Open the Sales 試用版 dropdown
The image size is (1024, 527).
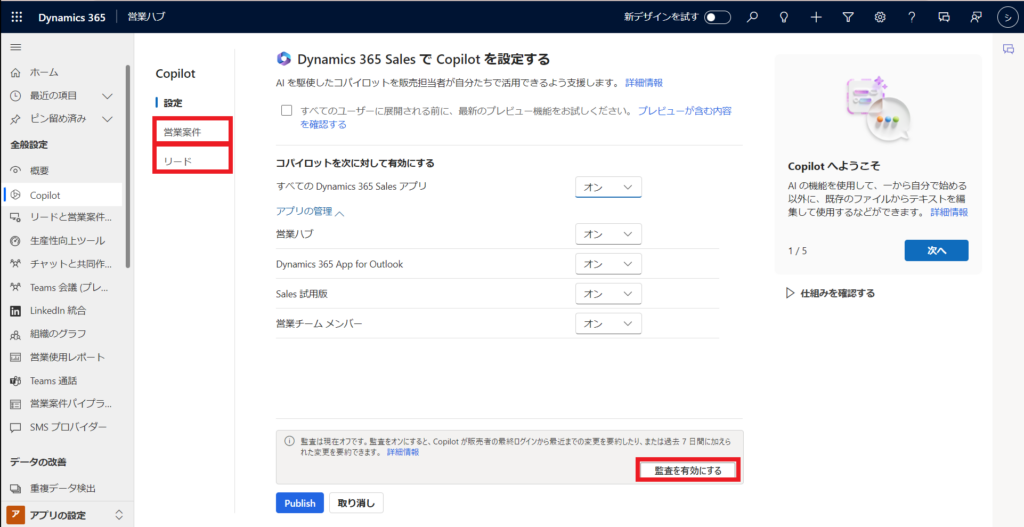(x=609, y=294)
